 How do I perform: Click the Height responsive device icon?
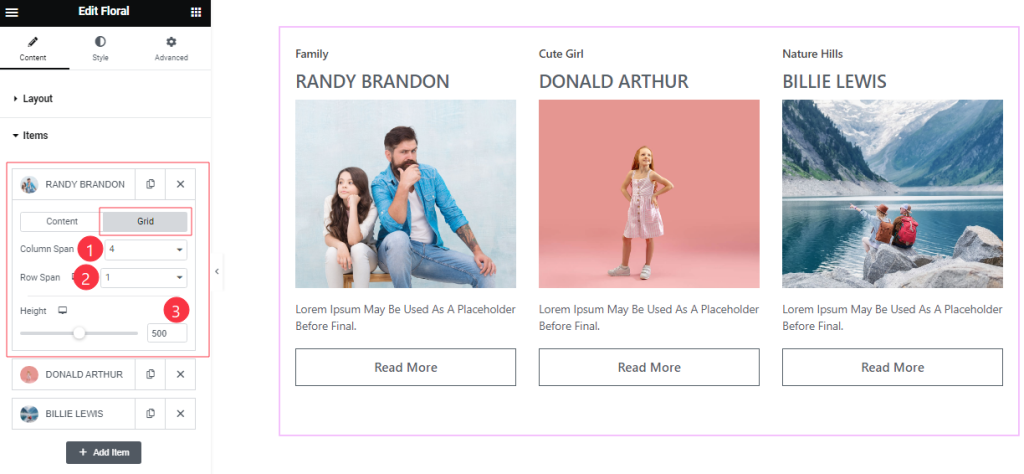(x=63, y=311)
